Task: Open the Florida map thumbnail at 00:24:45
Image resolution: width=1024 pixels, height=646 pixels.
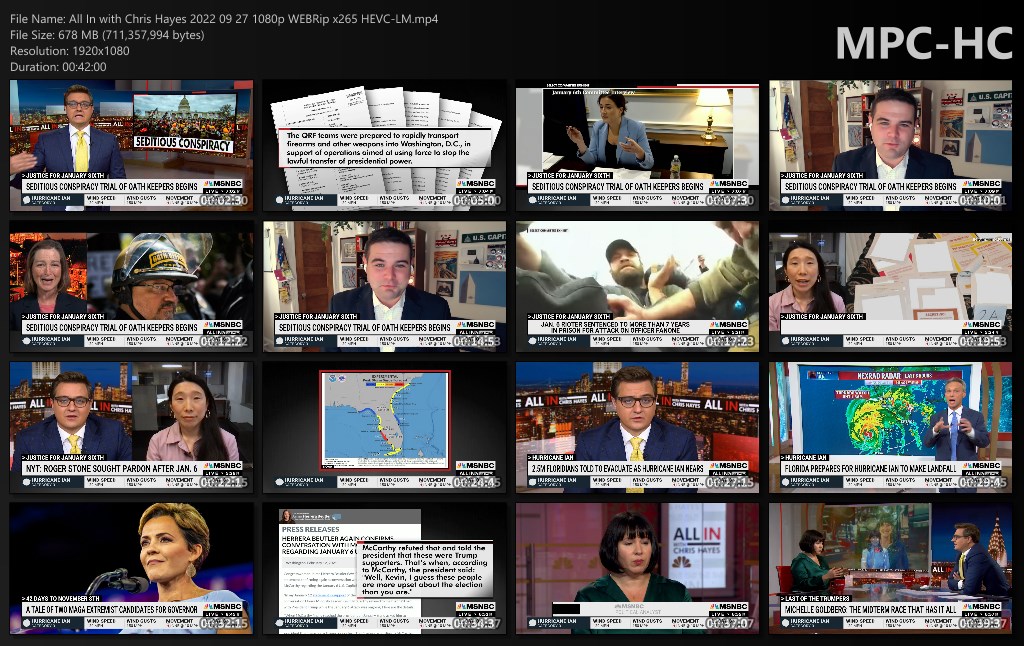Action: click(x=385, y=428)
